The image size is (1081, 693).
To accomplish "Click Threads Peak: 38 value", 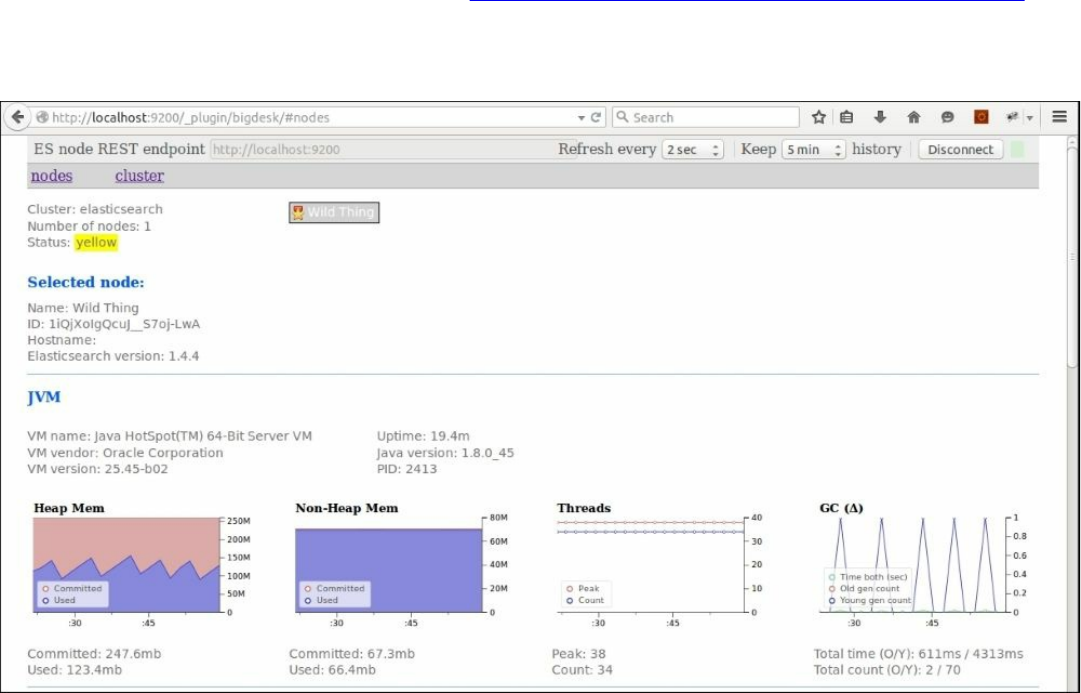I will (578, 654).
